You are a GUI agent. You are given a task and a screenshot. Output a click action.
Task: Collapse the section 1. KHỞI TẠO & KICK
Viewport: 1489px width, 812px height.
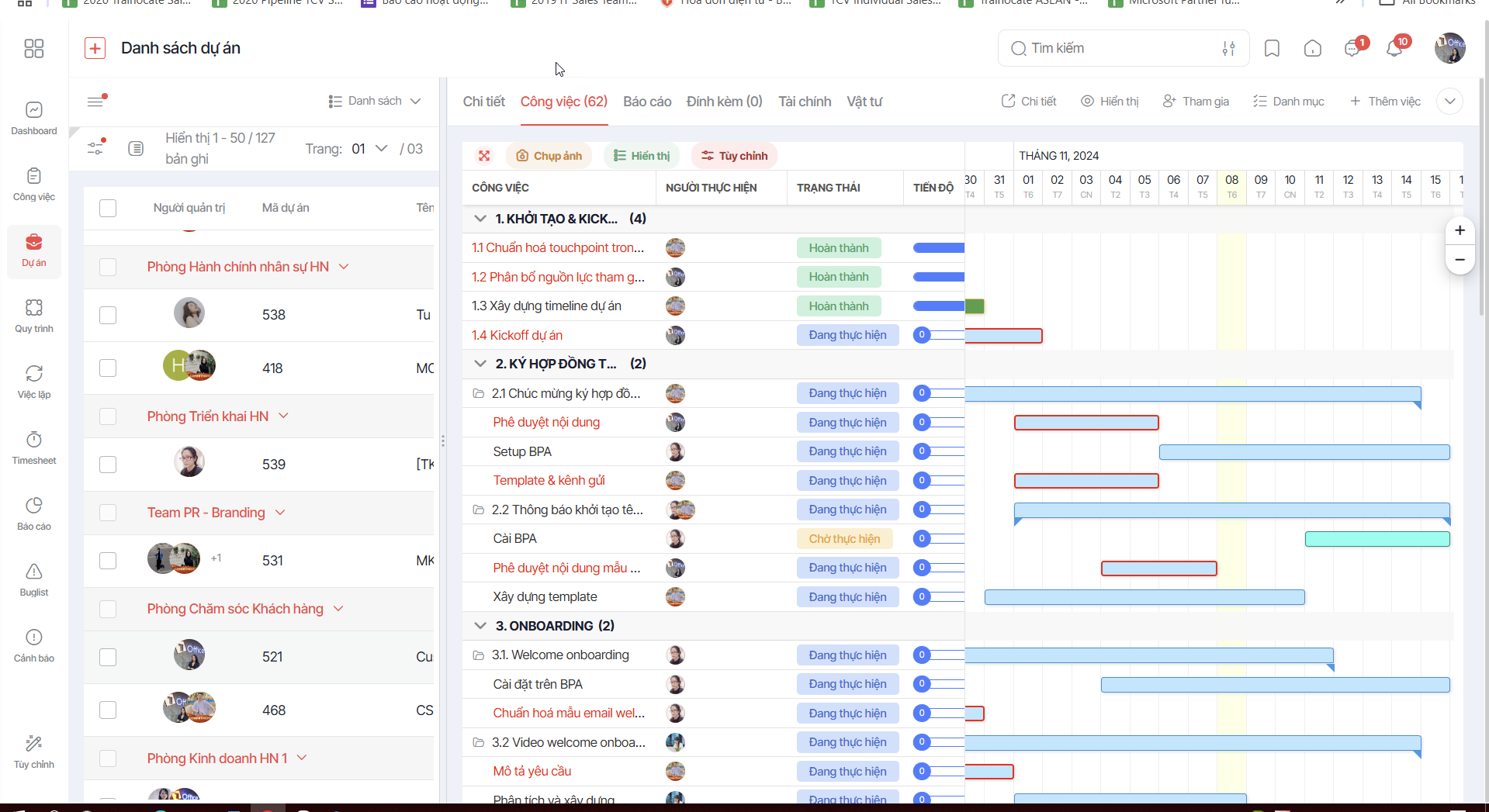[480, 218]
